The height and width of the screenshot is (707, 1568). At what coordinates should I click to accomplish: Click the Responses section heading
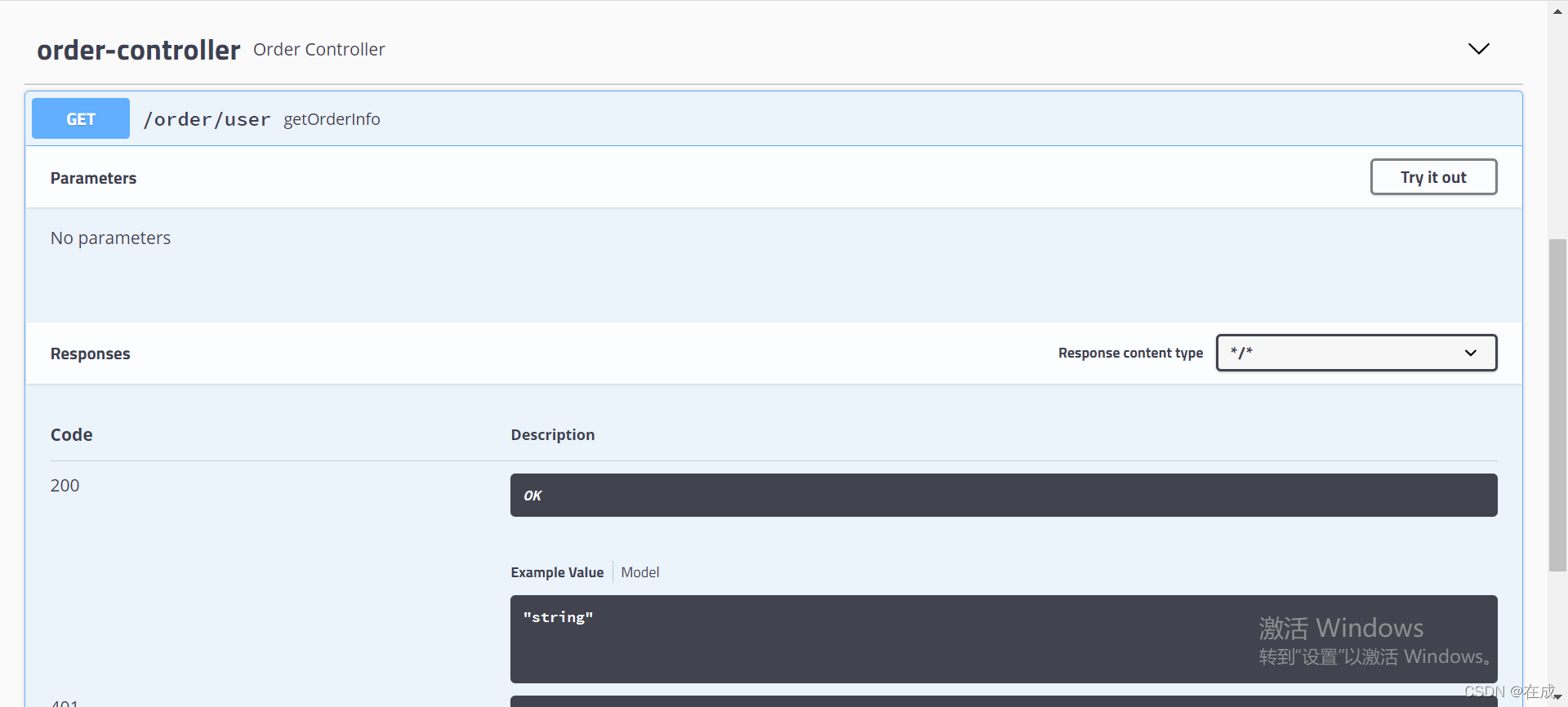pyautogui.click(x=90, y=353)
